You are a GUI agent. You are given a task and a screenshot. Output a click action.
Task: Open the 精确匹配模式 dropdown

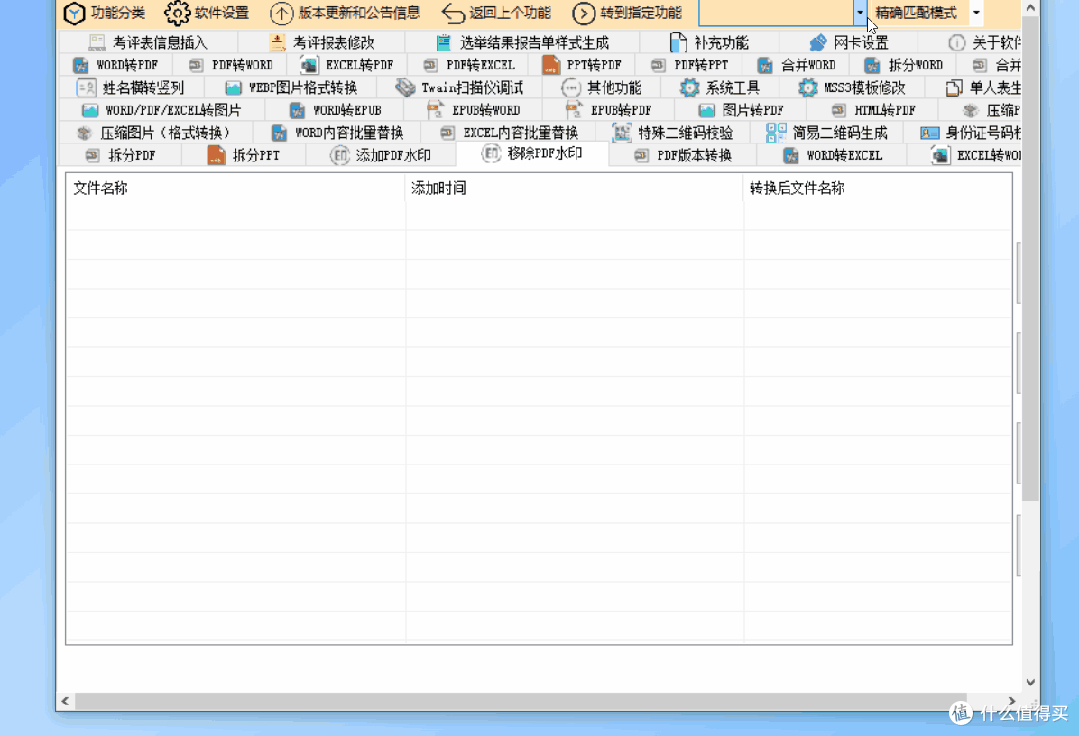[976, 13]
